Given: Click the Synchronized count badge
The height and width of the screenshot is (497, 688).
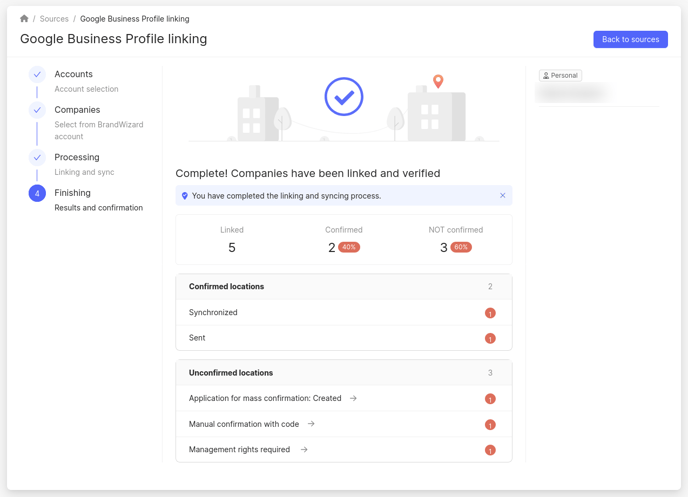Looking at the screenshot, I should [x=490, y=313].
